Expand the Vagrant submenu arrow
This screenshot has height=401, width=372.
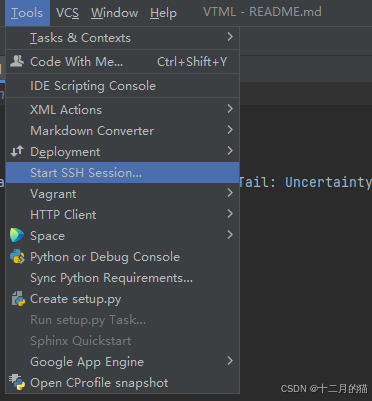coord(230,193)
